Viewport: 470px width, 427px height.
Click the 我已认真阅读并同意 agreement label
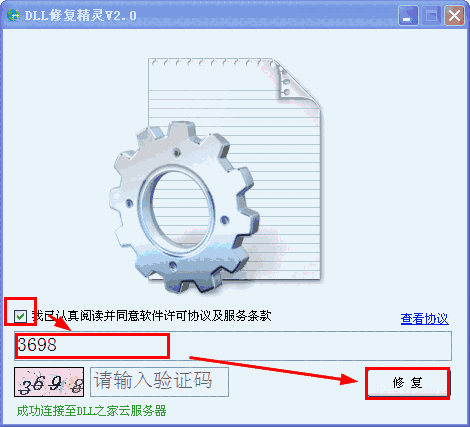point(152,316)
